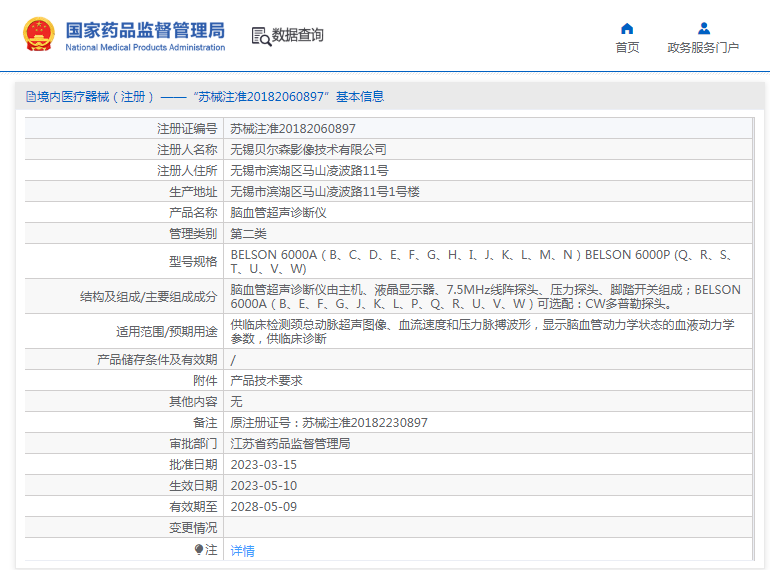Select approving department 江苏省药品监督管理局
Screen dimensions: 770x570
click(x=290, y=444)
